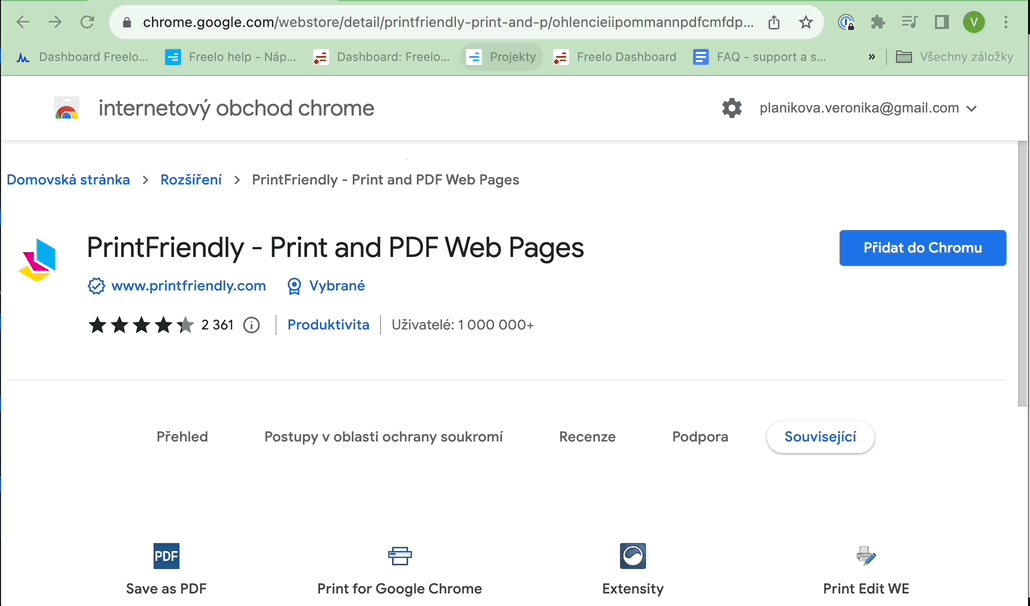This screenshot has height=606, width=1030.
Task: Select the Související tab
Action: click(820, 437)
